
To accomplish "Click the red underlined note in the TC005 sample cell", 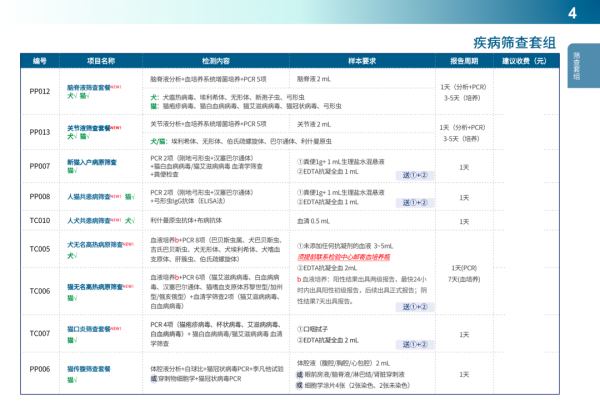I will (x=344, y=257).
